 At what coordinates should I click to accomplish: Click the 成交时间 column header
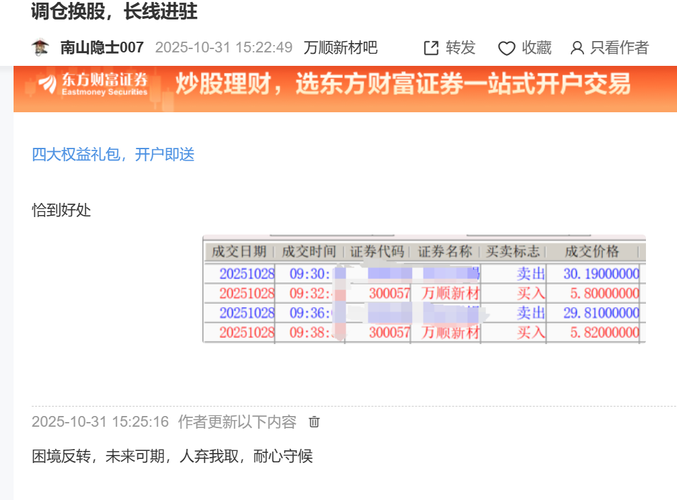[309, 251]
